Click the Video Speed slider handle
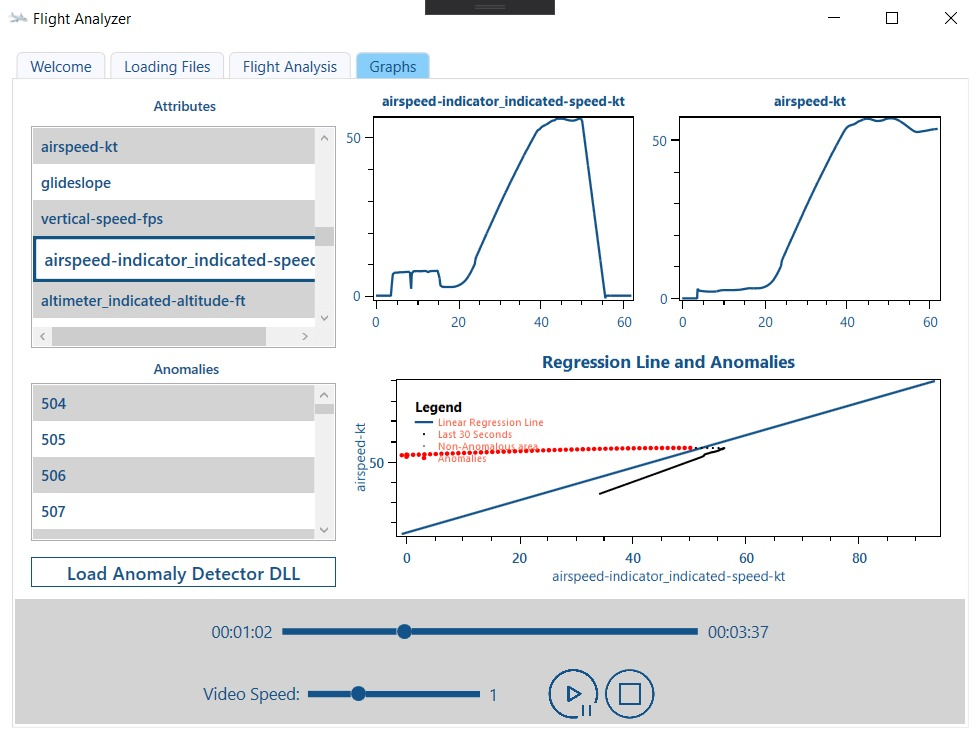This screenshot has width=978, height=734. (x=358, y=693)
